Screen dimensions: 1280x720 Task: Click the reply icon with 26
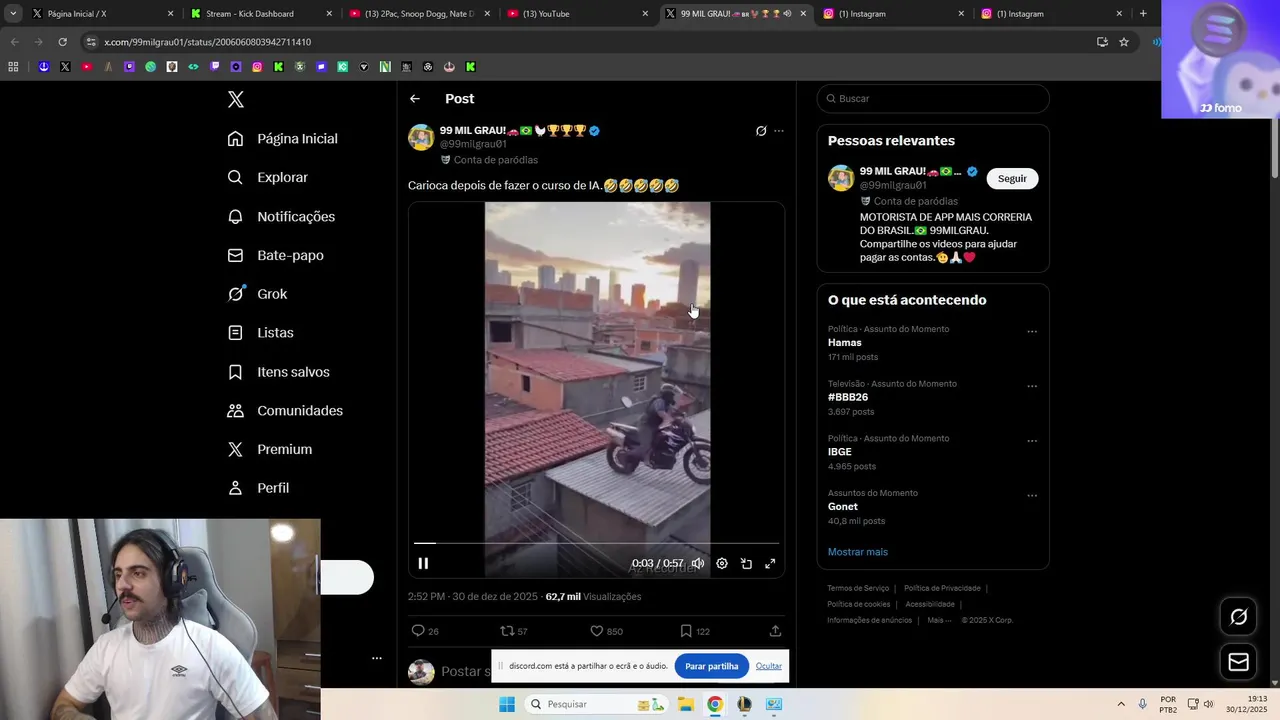click(425, 631)
